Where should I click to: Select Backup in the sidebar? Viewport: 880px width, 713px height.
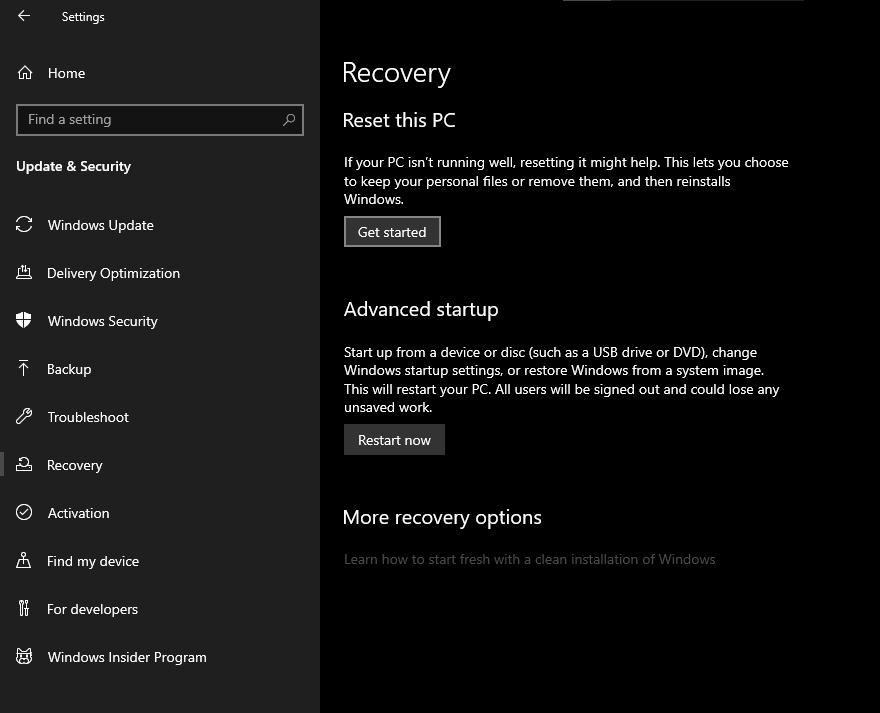[x=69, y=369]
